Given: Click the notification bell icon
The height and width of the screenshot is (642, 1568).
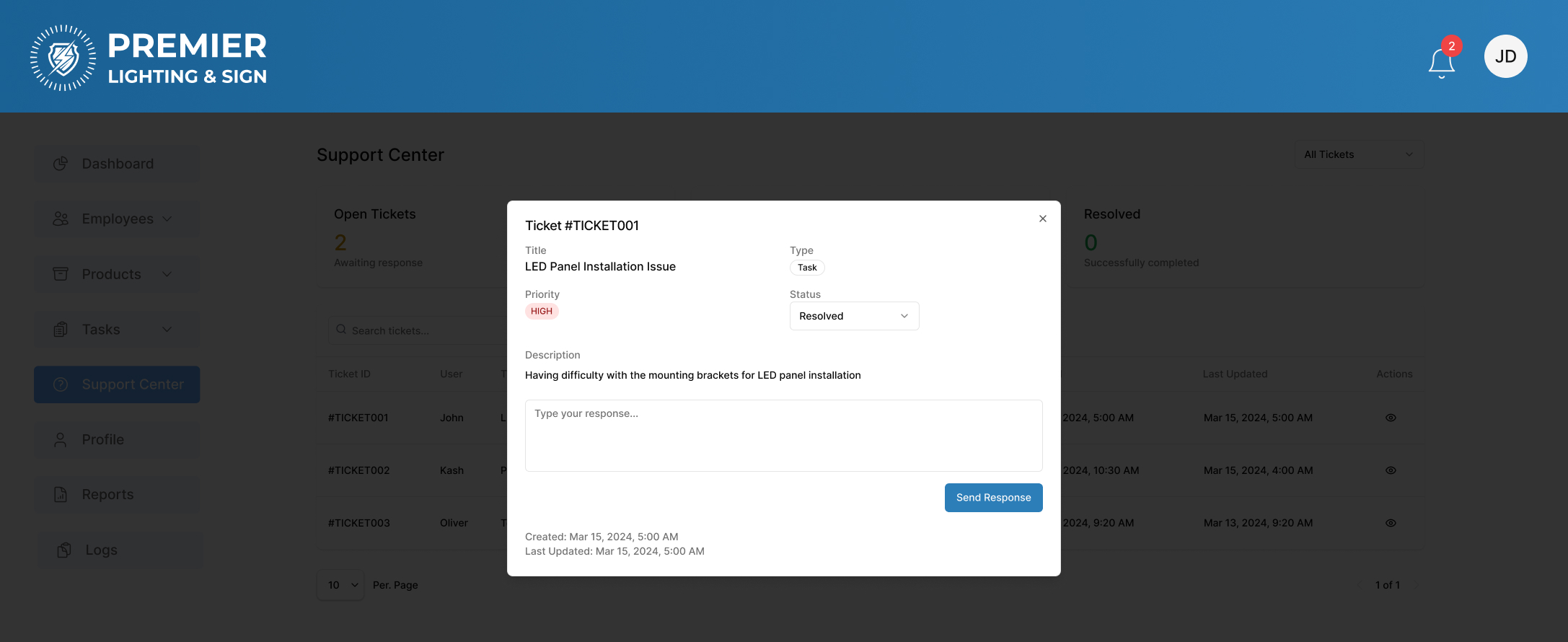Looking at the screenshot, I should 1441,62.
